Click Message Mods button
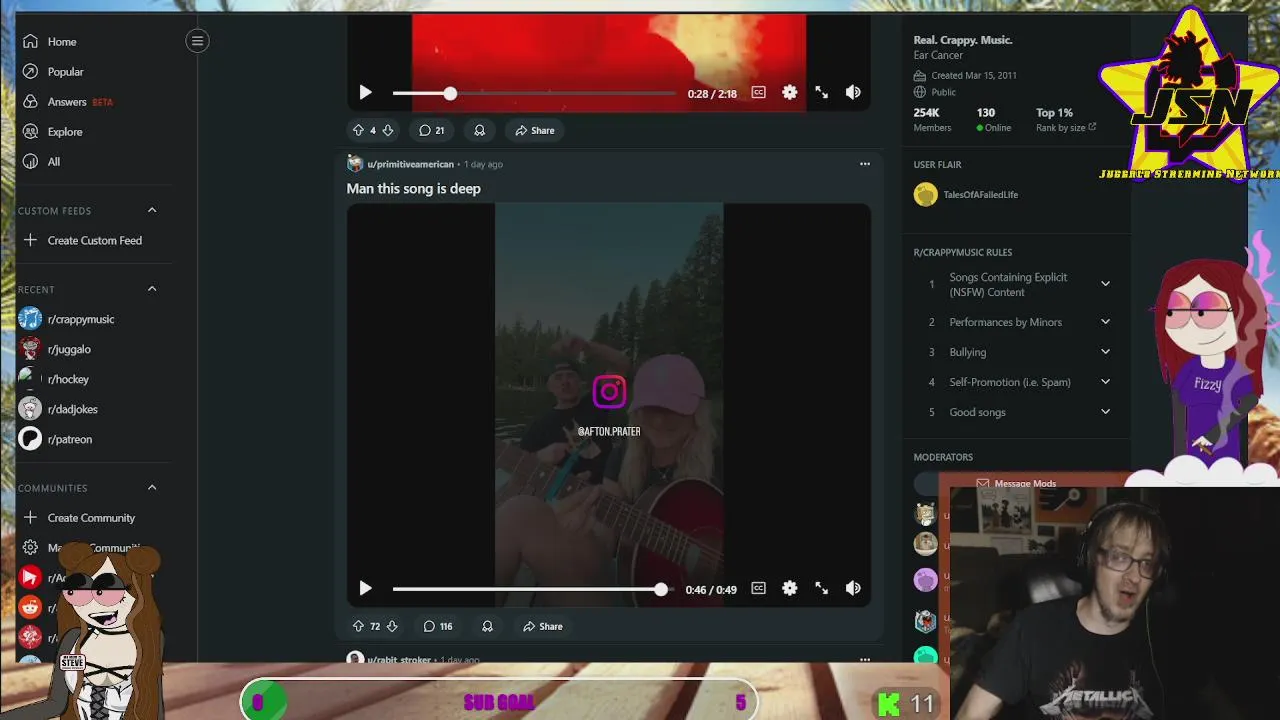The height and width of the screenshot is (720, 1280). [x=1017, y=483]
